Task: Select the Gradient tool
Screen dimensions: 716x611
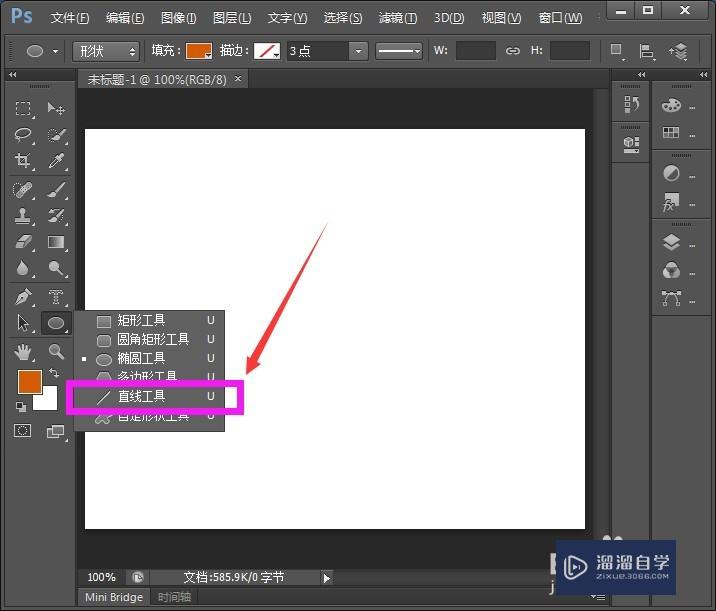Action: point(56,242)
